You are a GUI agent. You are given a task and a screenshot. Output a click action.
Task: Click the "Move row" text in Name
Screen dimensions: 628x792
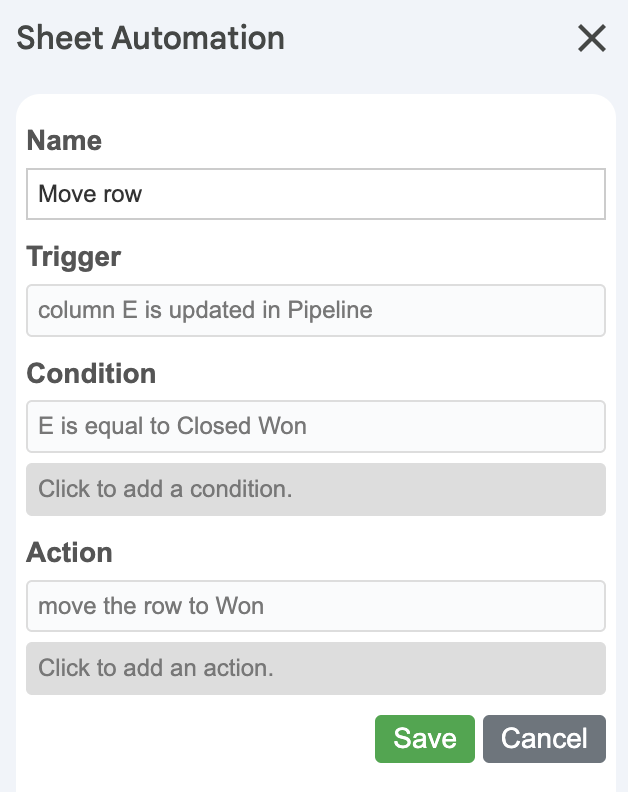tap(90, 193)
